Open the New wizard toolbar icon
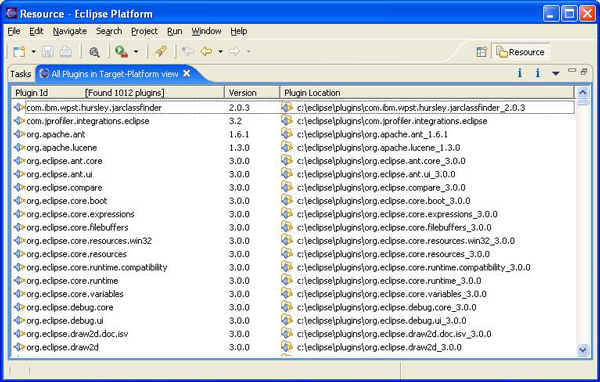Screen dimensions: 600x382 coord(19,51)
